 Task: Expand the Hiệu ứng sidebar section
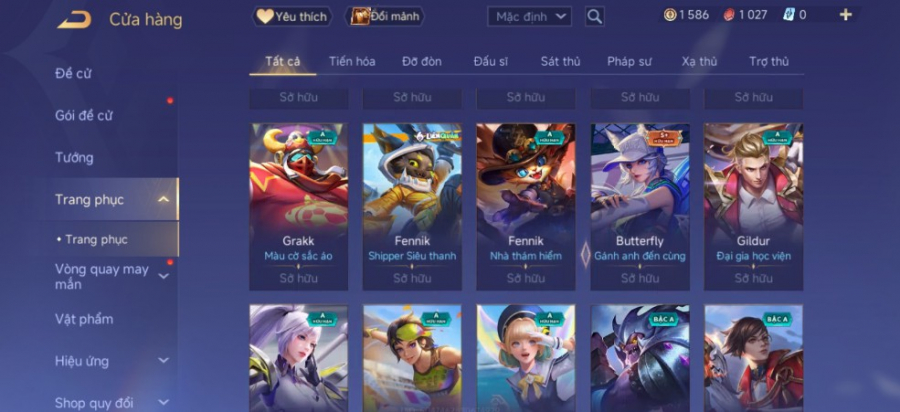point(164,361)
